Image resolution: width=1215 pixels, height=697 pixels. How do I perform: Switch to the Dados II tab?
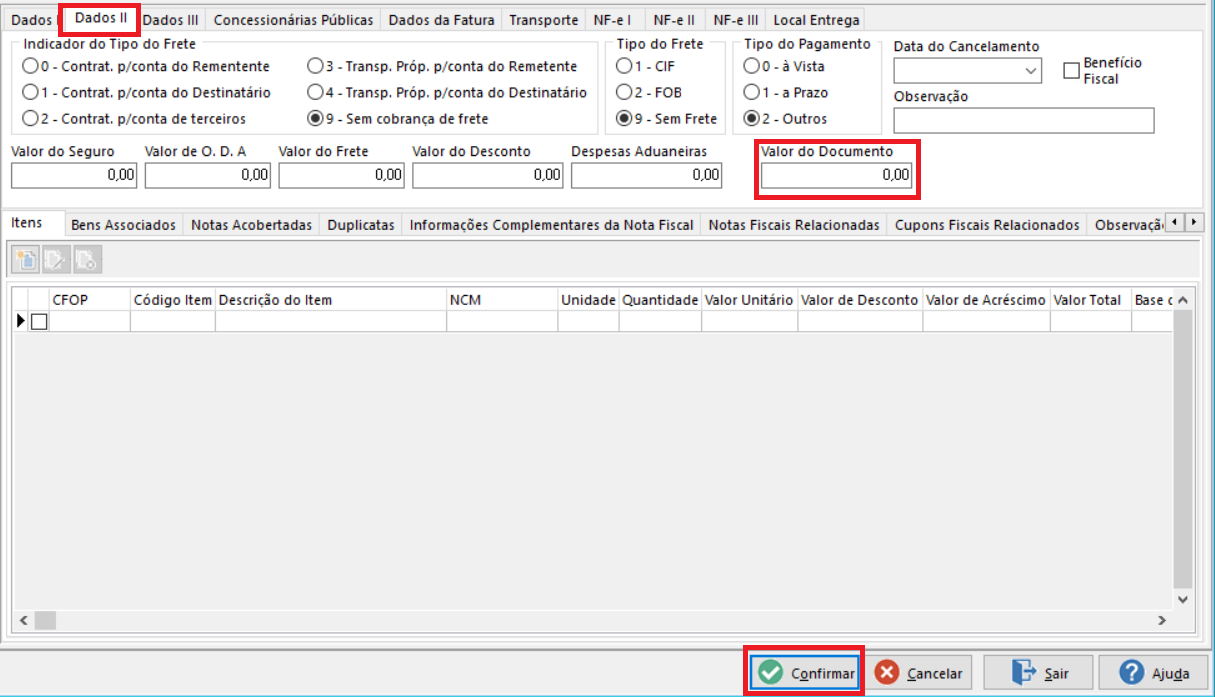pyautogui.click(x=101, y=18)
